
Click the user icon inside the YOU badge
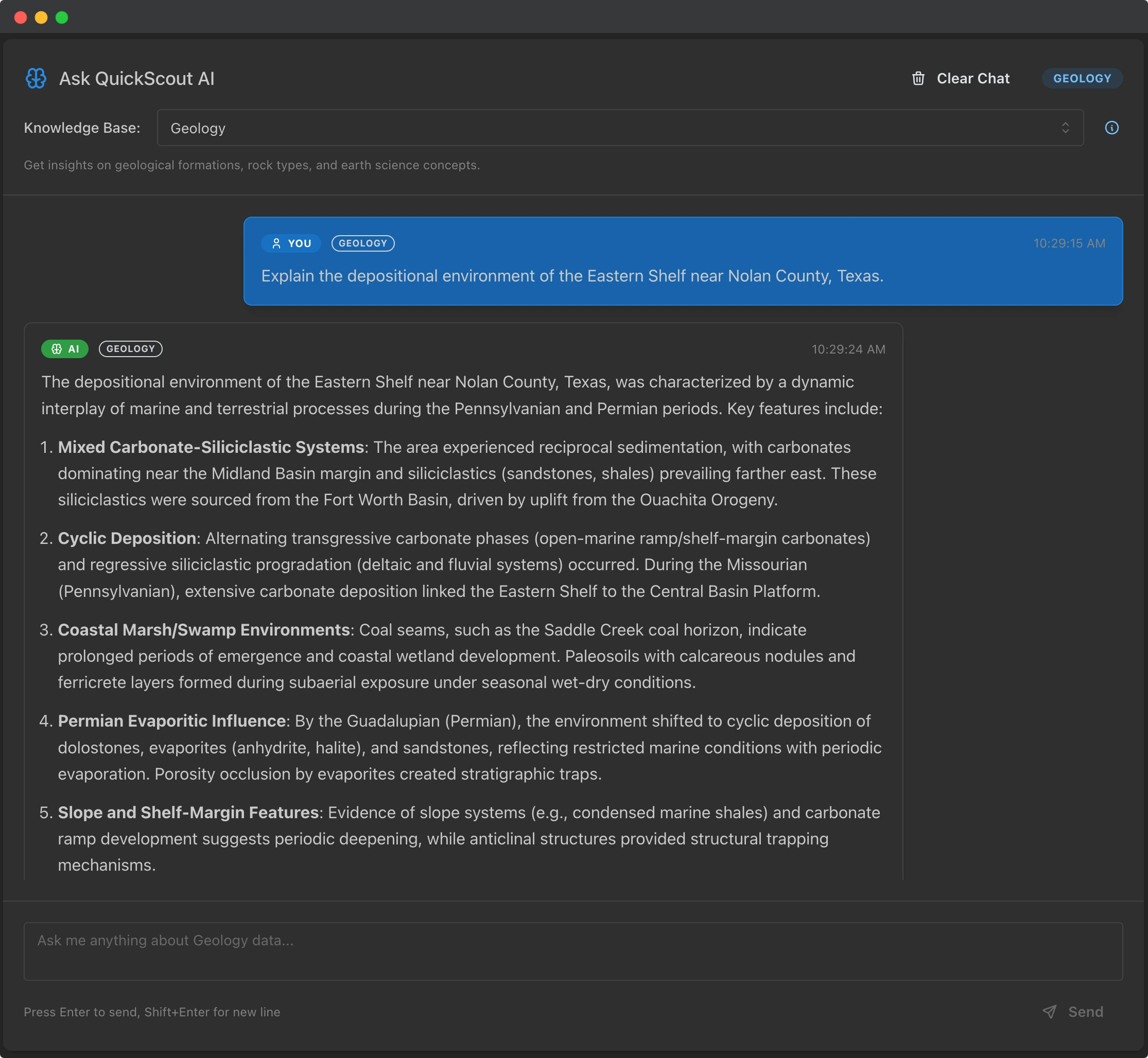276,243
